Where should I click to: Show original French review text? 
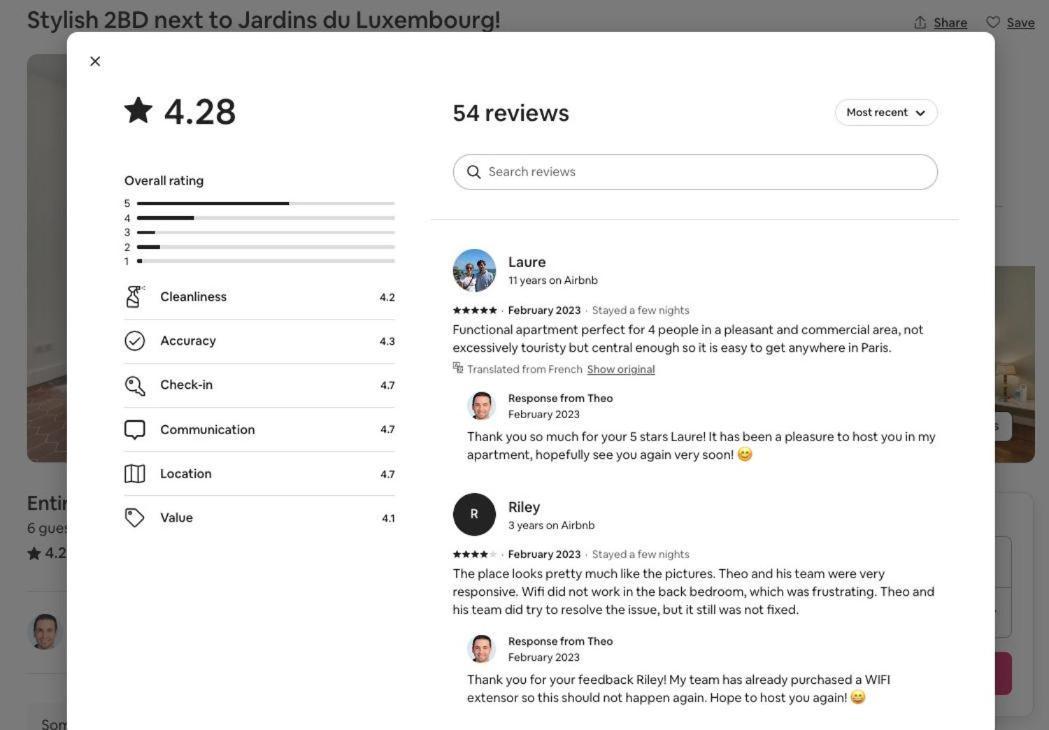pyautogui.click(x=621, y=369)
